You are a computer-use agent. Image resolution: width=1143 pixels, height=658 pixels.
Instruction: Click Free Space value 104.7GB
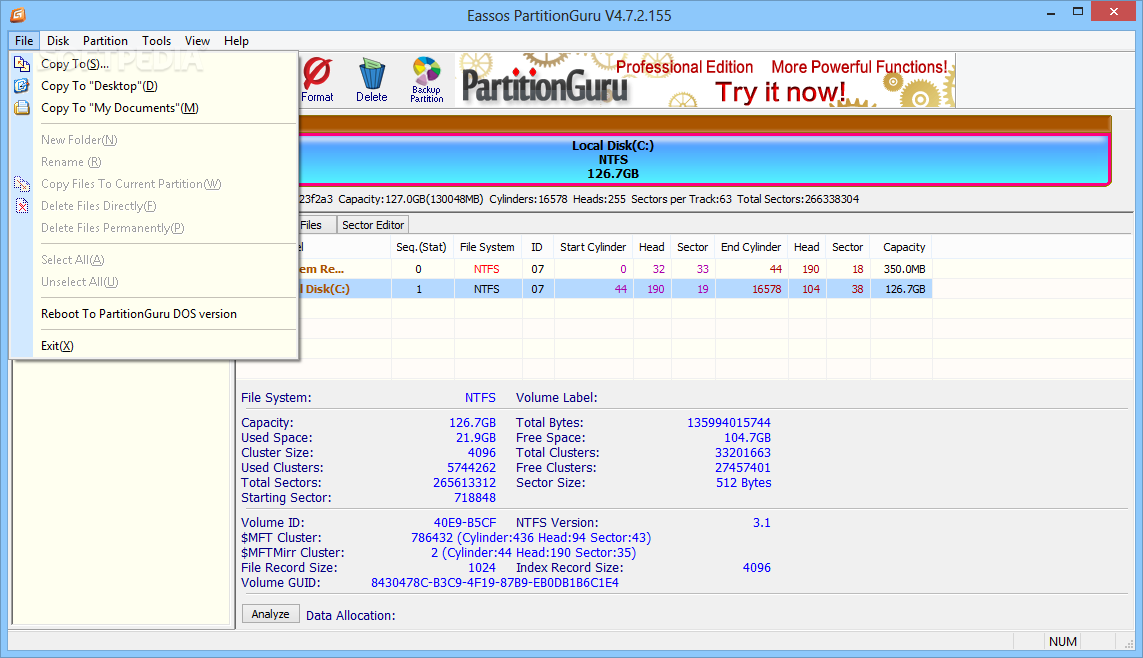(x=747, y=438)
